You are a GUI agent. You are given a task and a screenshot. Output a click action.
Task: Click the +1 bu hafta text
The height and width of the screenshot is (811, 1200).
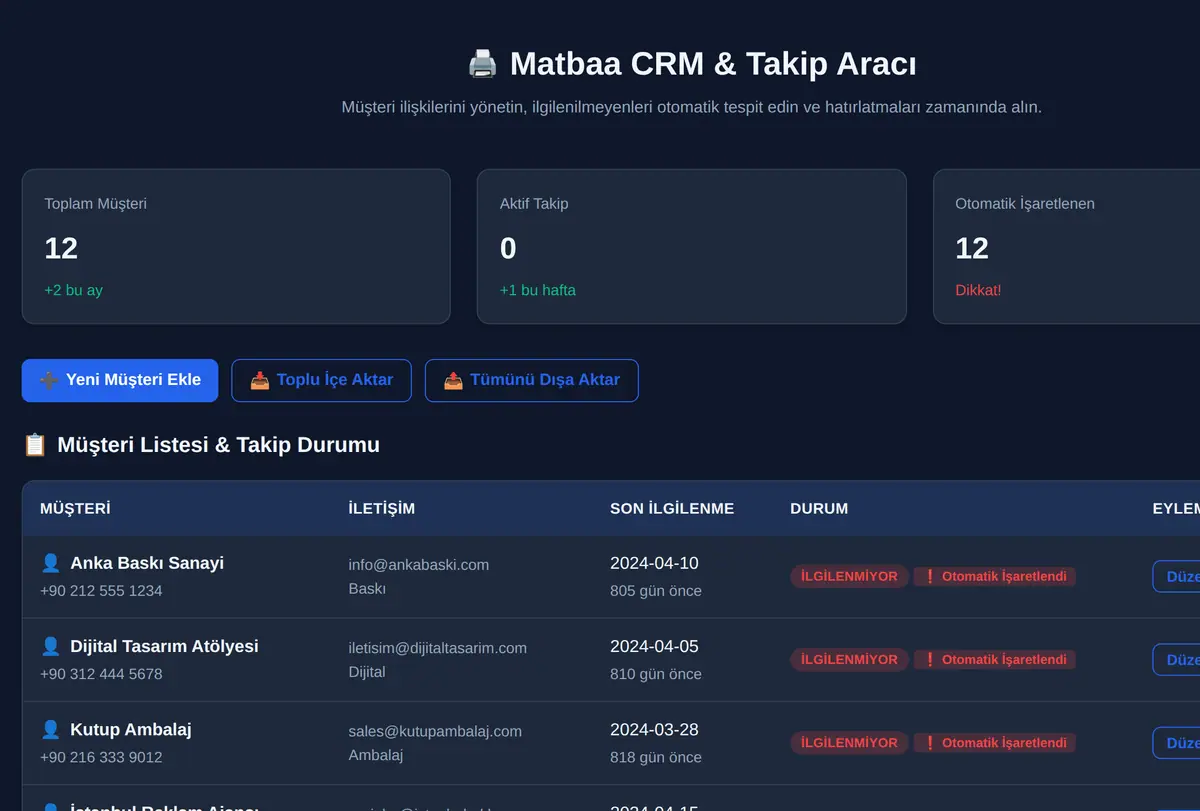pyautogui.click(x=538, y=290)
